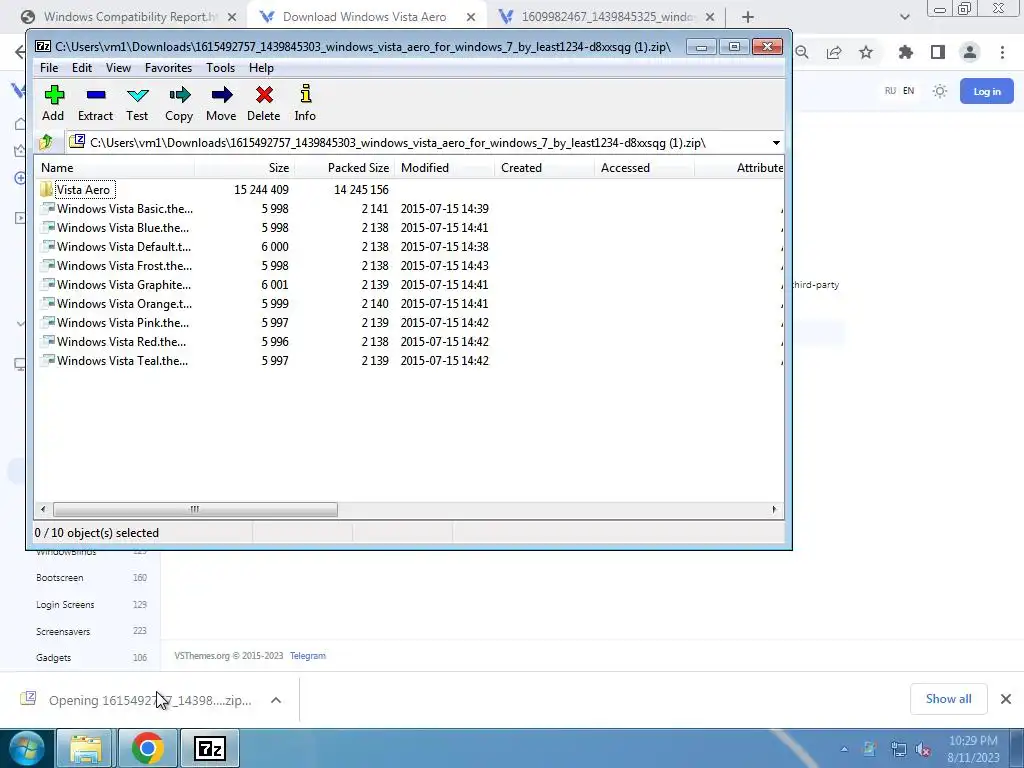This screenshot has height=768, width=1024.
Task: Open the Help menu
Action: pos(261,68)
